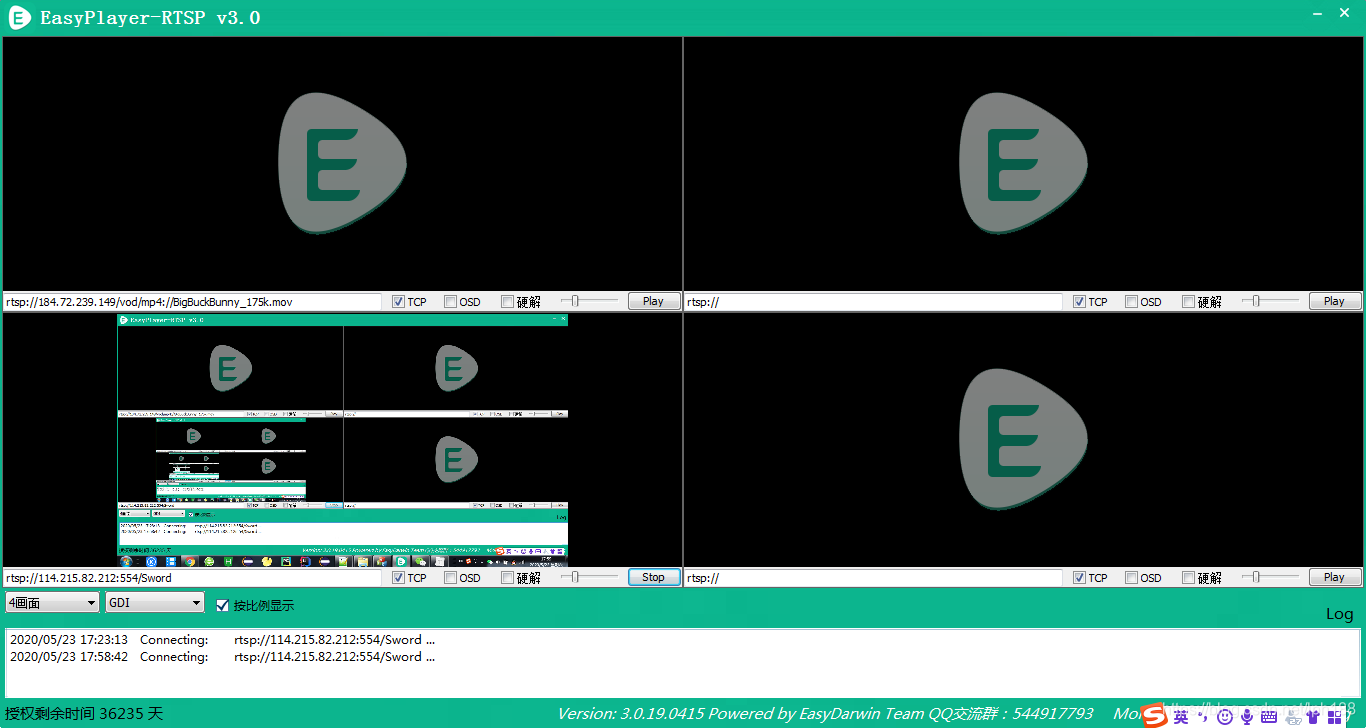This screenshot has height=728, width=1366.
Task: Enable 硬解 in the top-right pane
Action: click(x=1189, y=301)
